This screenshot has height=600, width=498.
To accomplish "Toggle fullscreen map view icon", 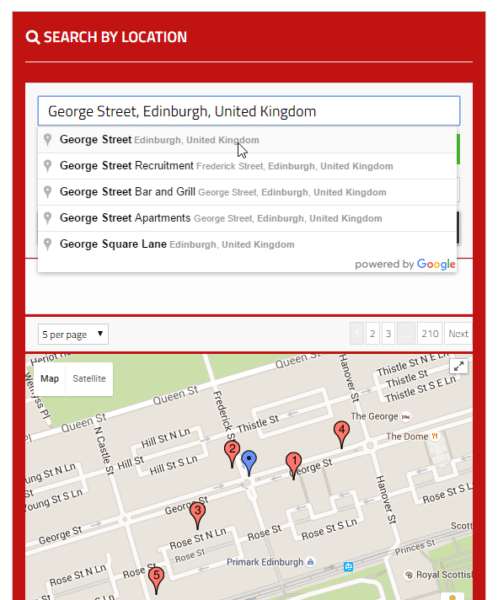I will (x=459, y=366).
